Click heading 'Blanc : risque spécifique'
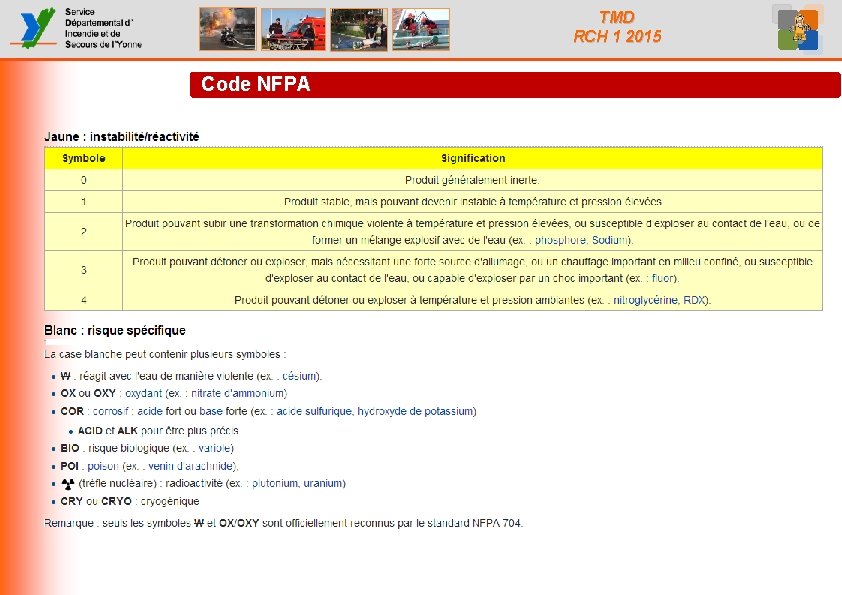This screenshot has height=595, width=842. 115,330
